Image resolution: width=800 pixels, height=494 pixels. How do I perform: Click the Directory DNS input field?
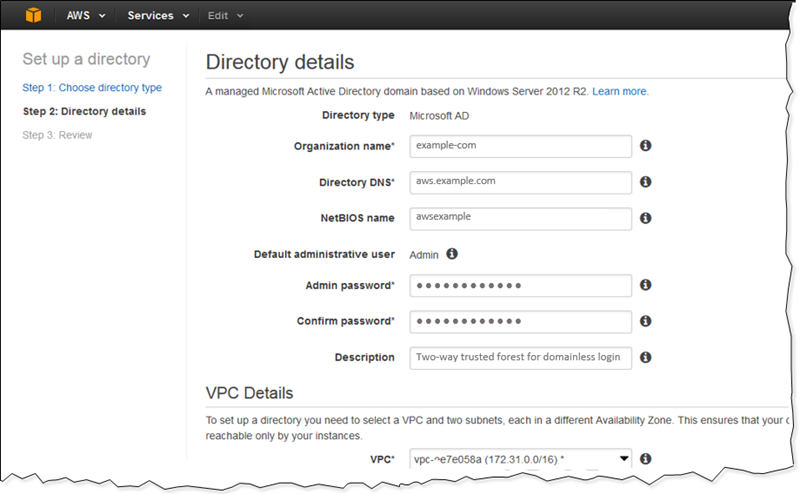tap(520, 182)
